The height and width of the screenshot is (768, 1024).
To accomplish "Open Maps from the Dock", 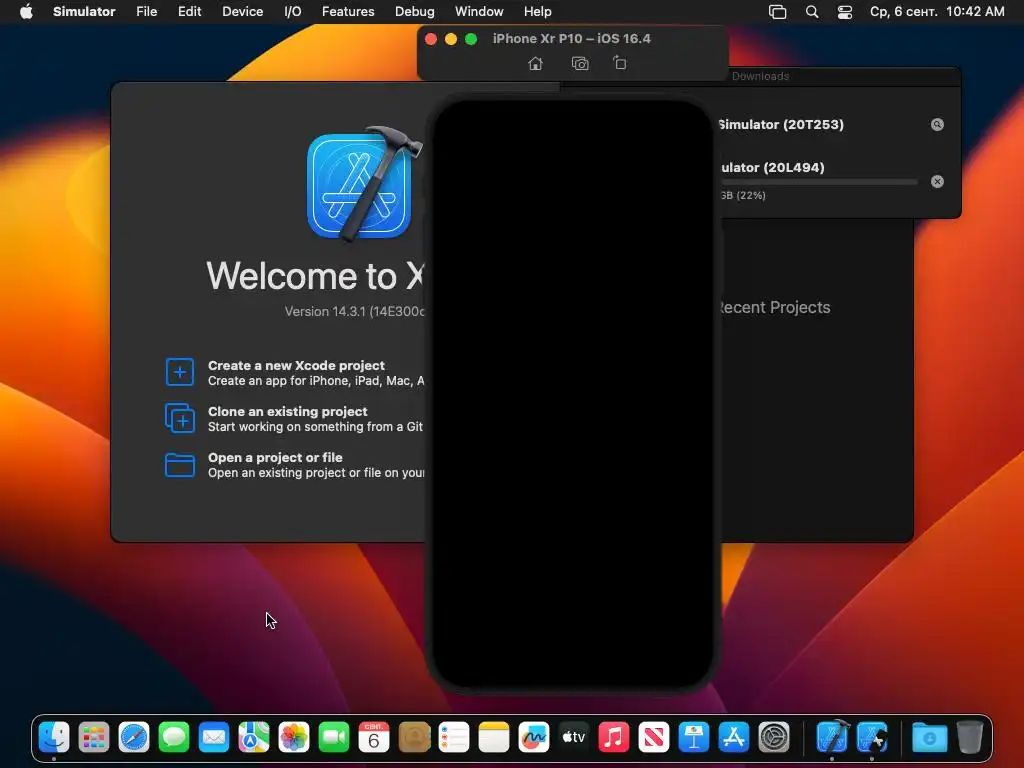I will (254, 738).
